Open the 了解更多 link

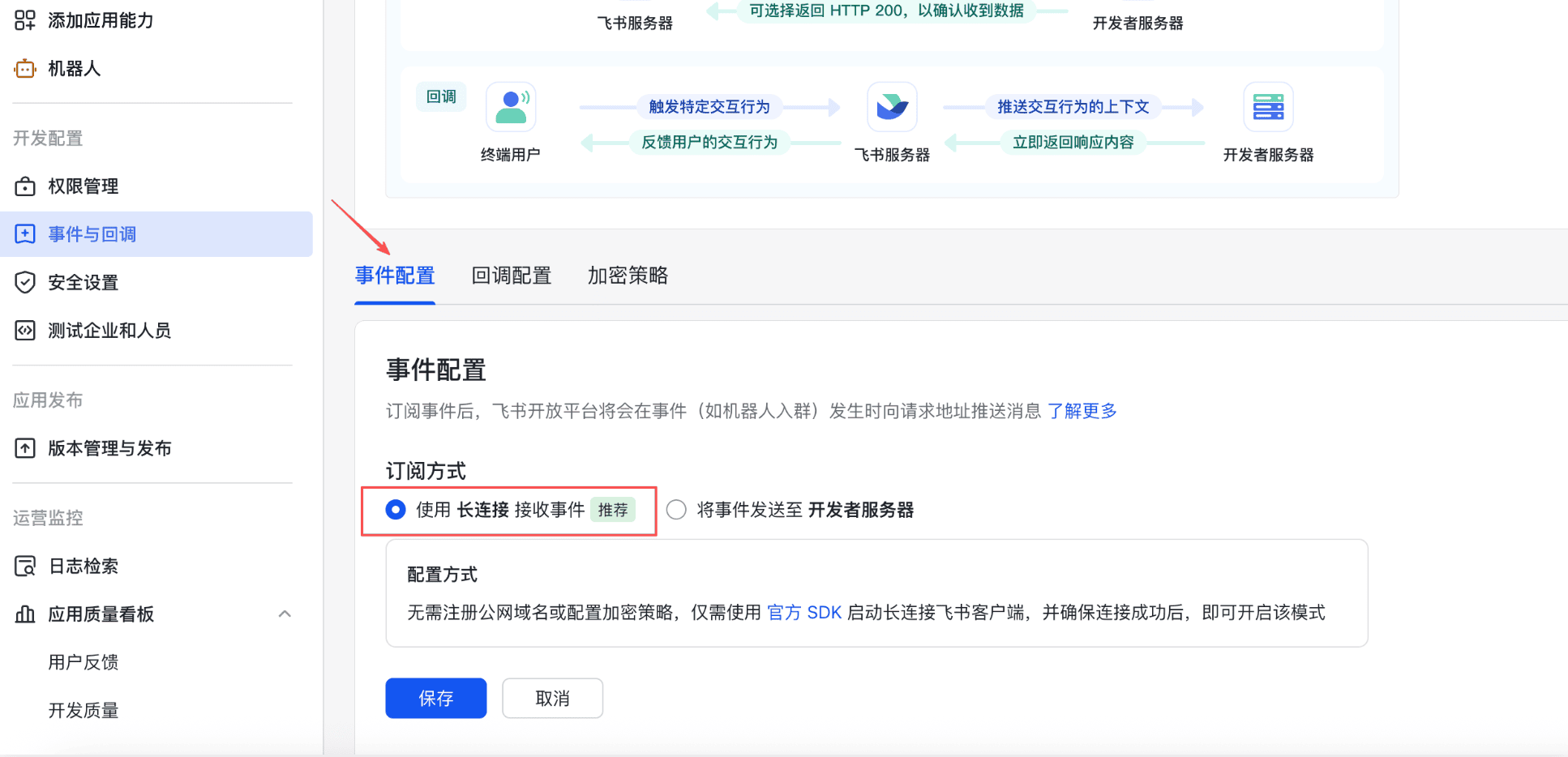coord(1082,411)
